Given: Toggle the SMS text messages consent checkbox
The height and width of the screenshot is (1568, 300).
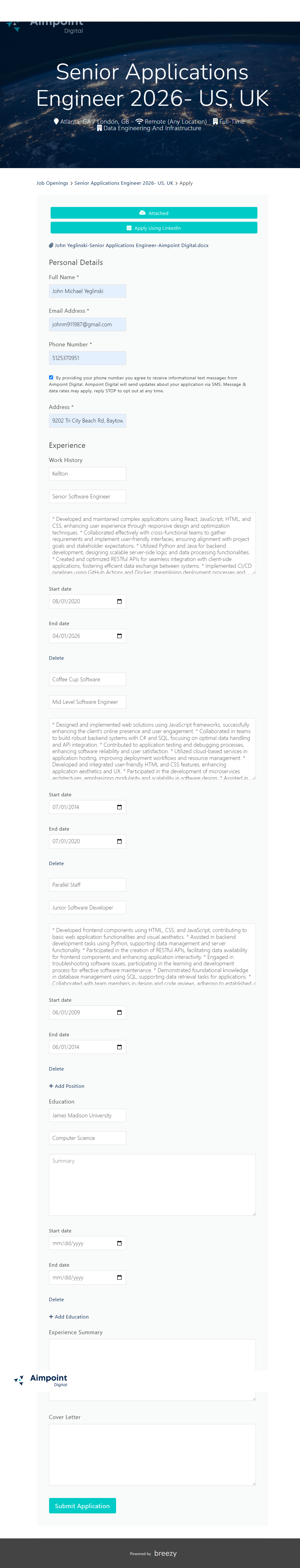Looking at the screenshot, I should click(51, 378).
